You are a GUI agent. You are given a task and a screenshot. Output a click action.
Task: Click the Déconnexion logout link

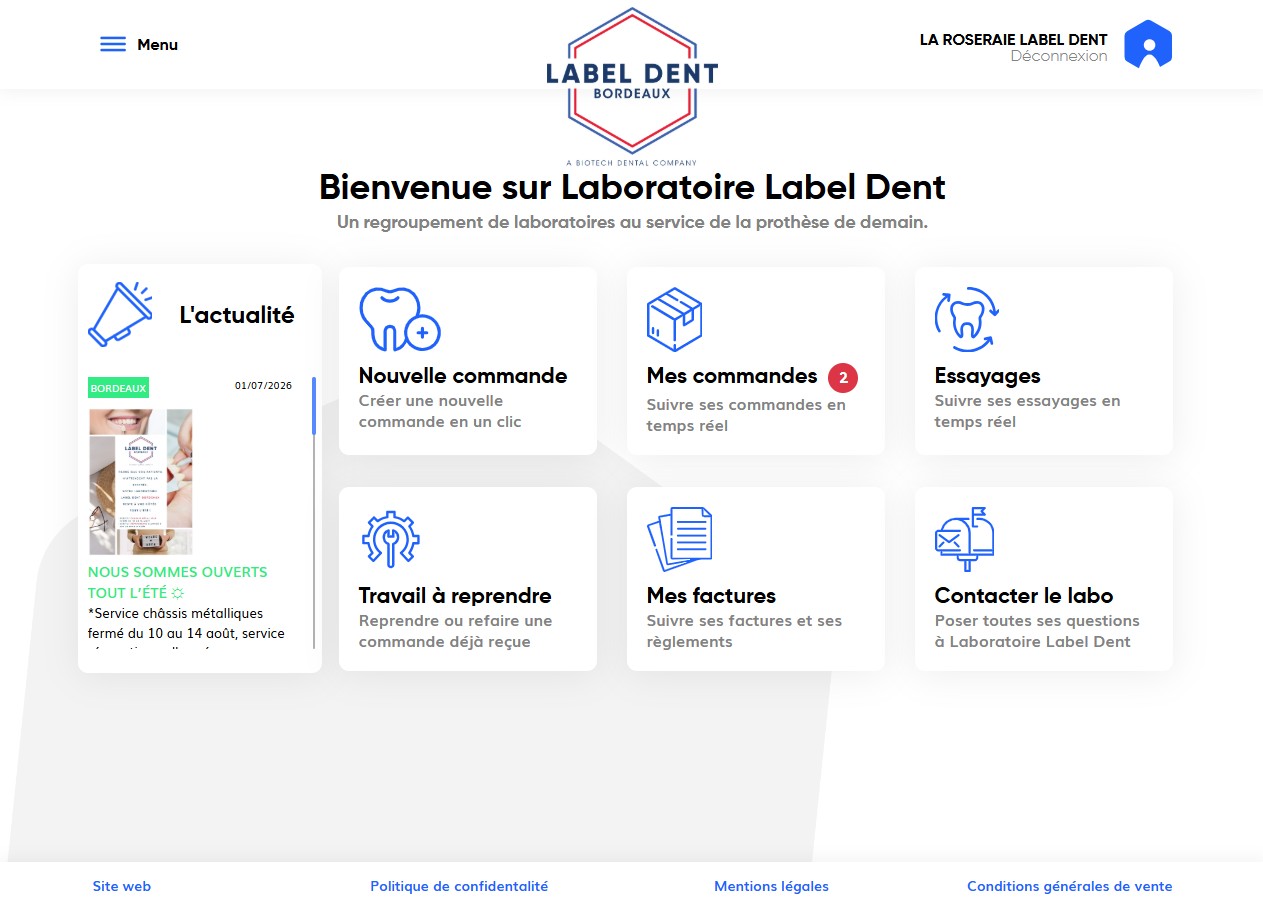pyautogui.click(x=1059, y=56)
